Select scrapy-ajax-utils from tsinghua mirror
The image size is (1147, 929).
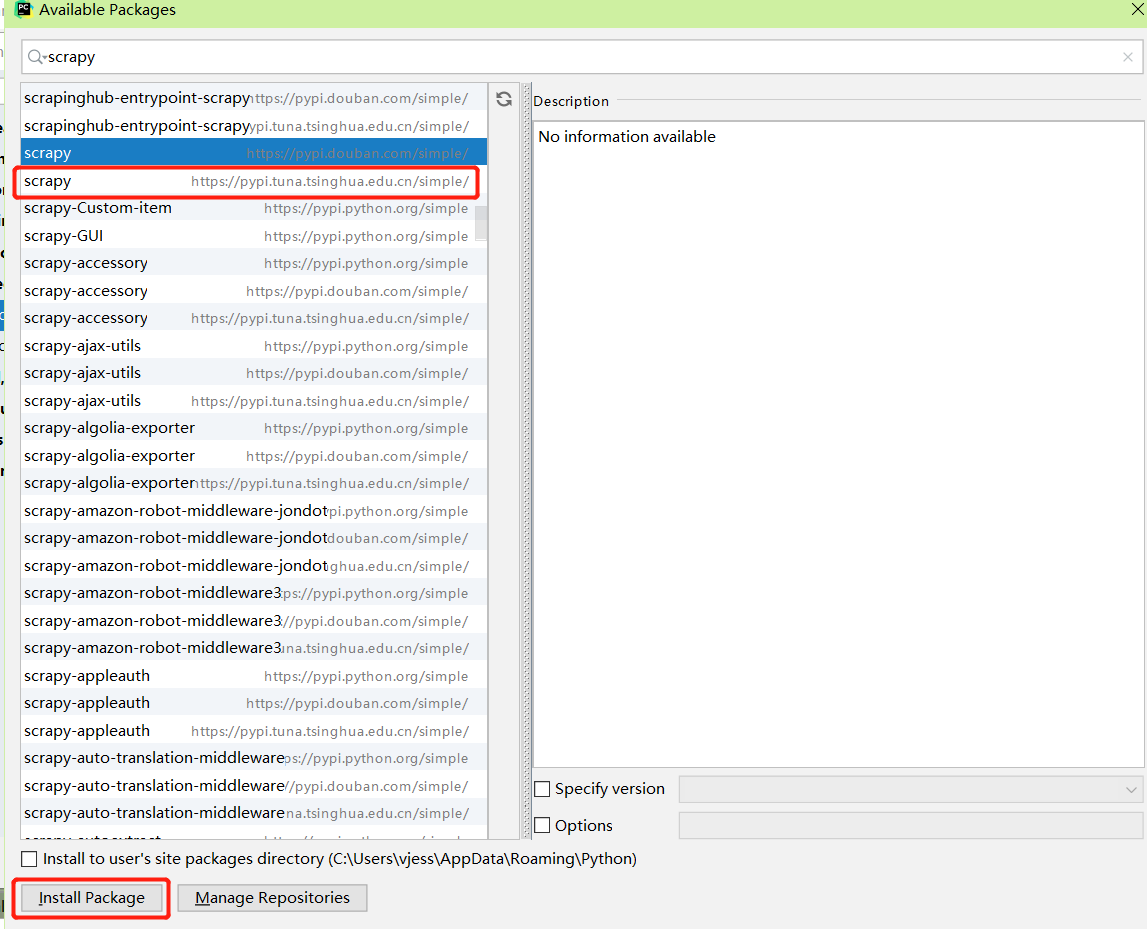tap(254, 401)
